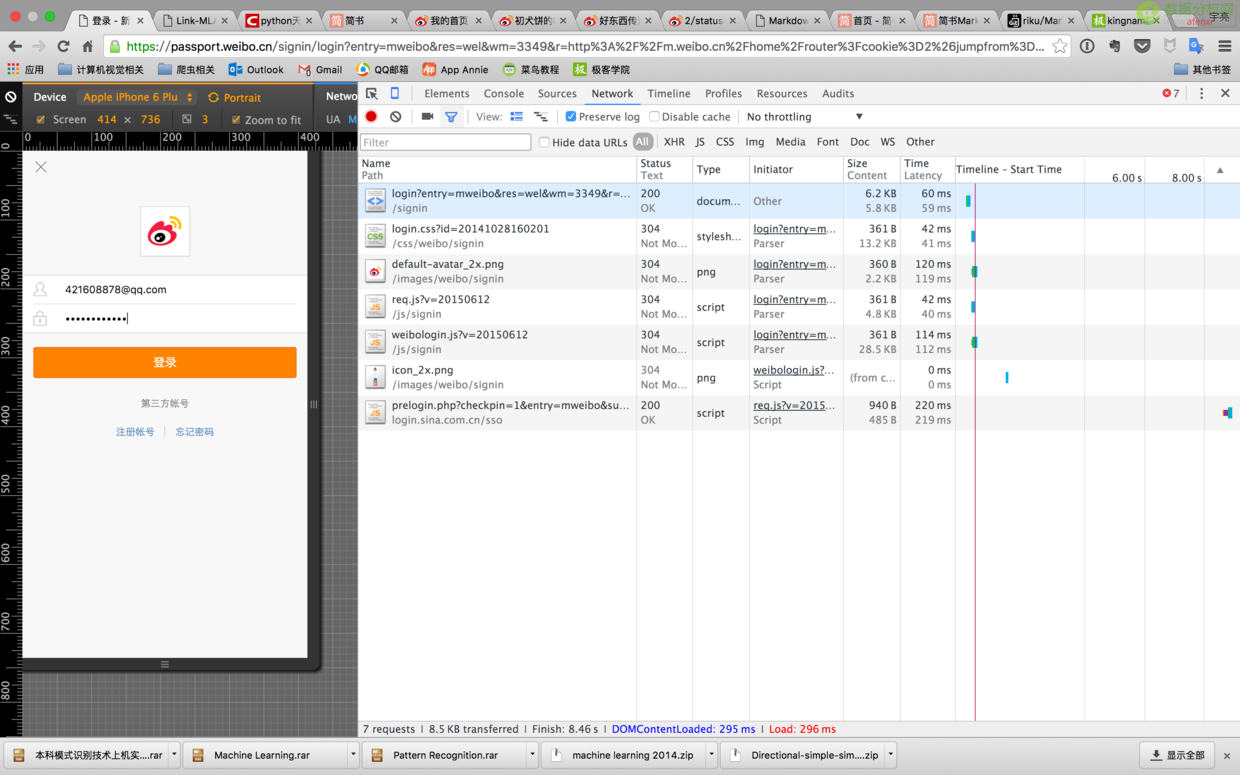Uncheck the Preserve log checkbox

point(571,117)
